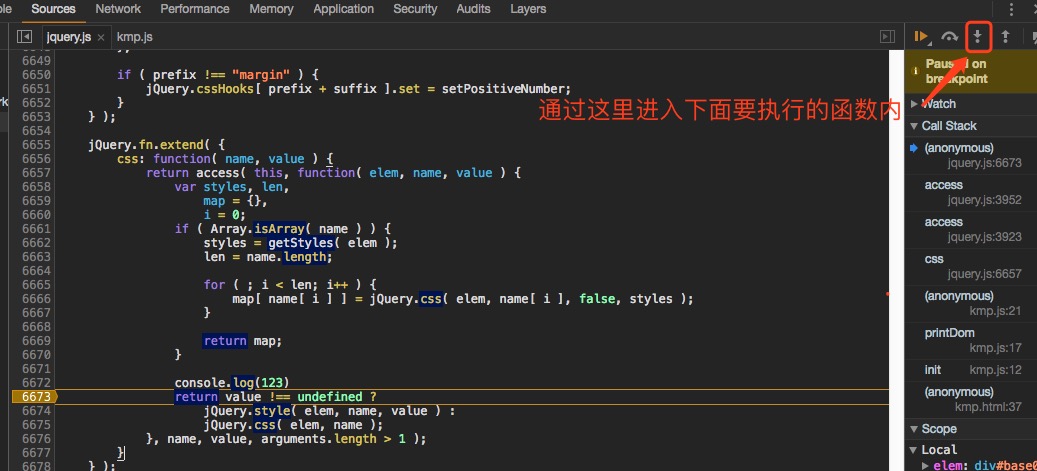Select anonymous frame at kmp.js:21
Image resolution: width=1037 pixels, height=471 pixels.
point(971,303)
